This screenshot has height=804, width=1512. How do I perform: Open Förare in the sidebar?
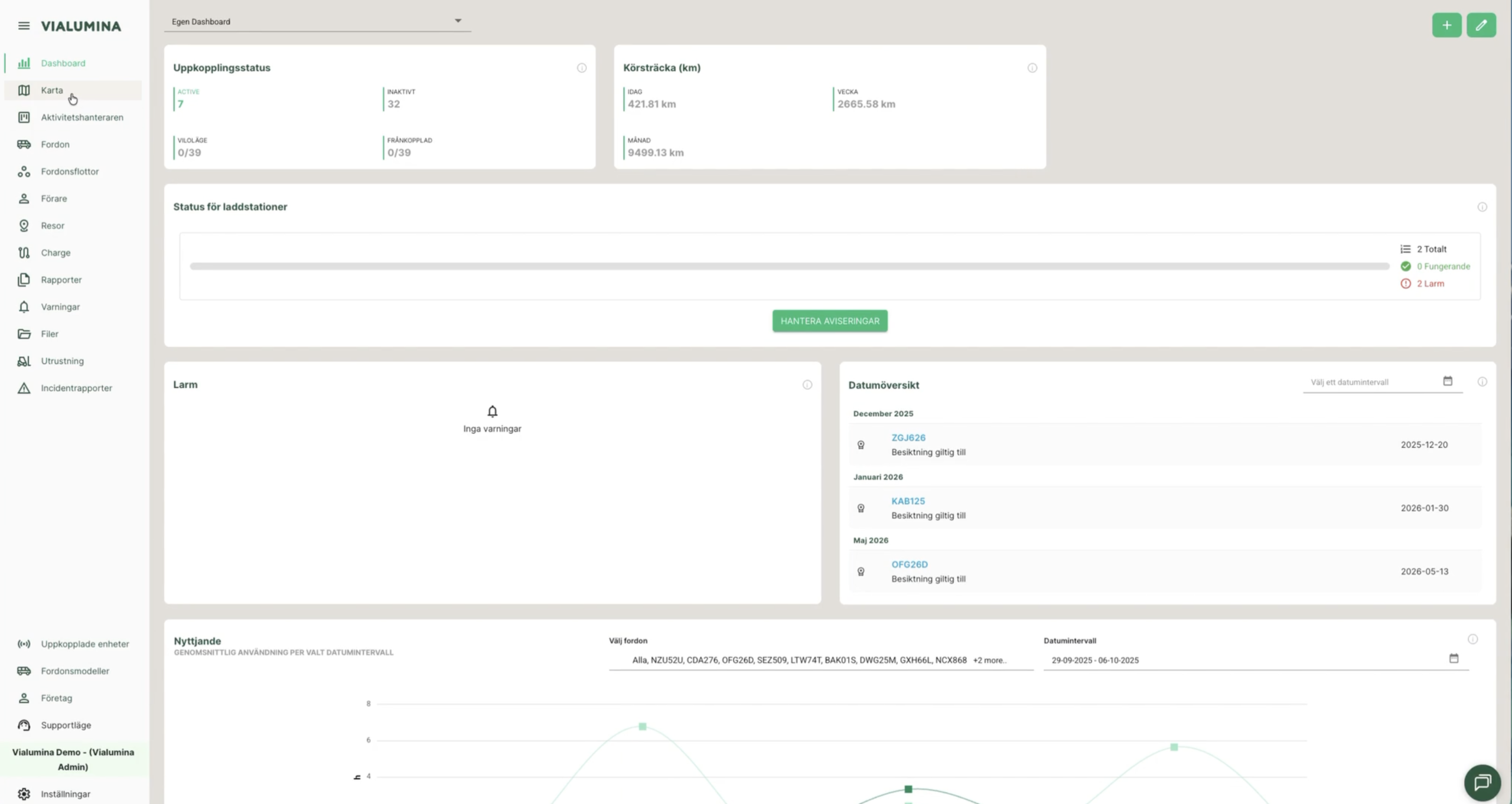73,199
